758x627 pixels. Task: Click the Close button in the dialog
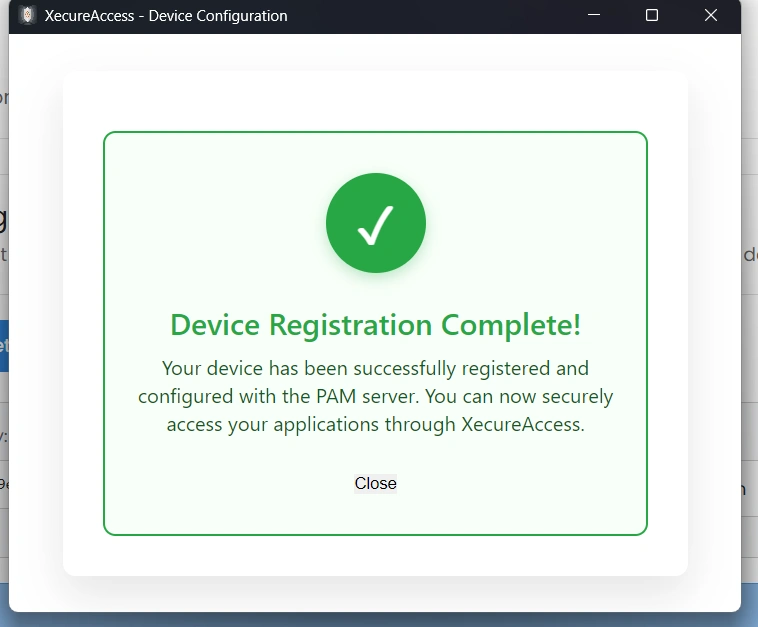pyautogui.click(x=375, y=483)
